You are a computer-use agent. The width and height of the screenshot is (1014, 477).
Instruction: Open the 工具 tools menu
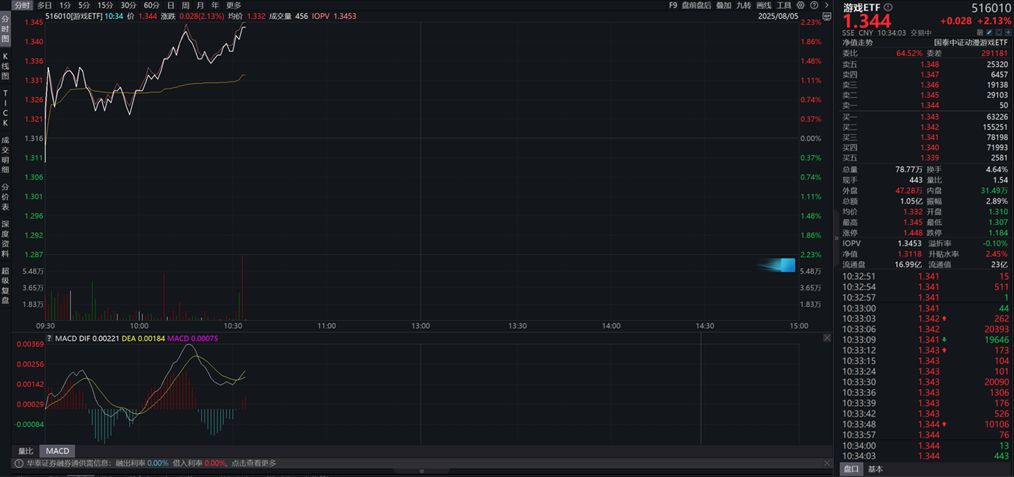tap(785, 5)
